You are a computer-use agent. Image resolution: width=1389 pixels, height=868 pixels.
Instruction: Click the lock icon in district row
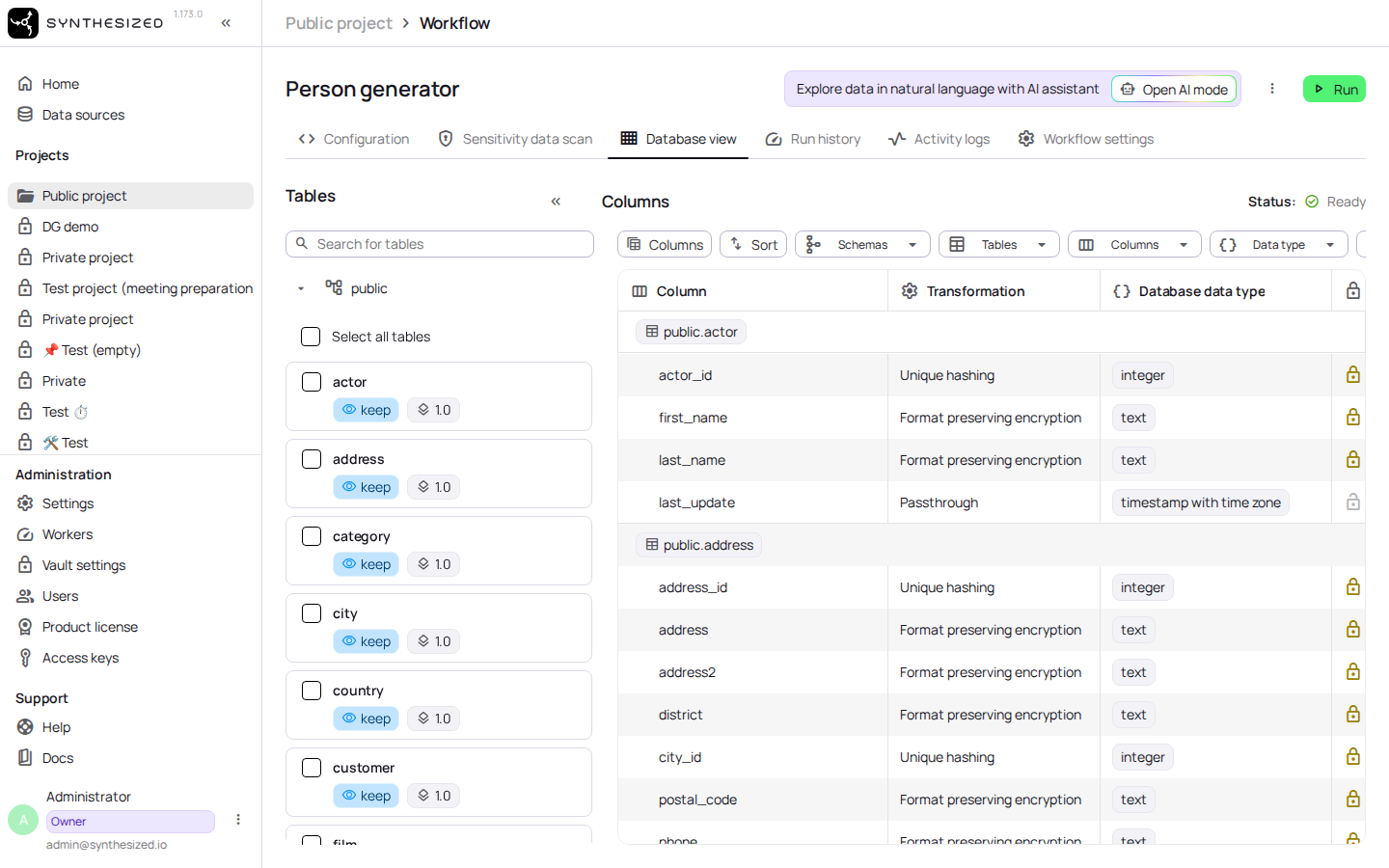pos(1353,715)
